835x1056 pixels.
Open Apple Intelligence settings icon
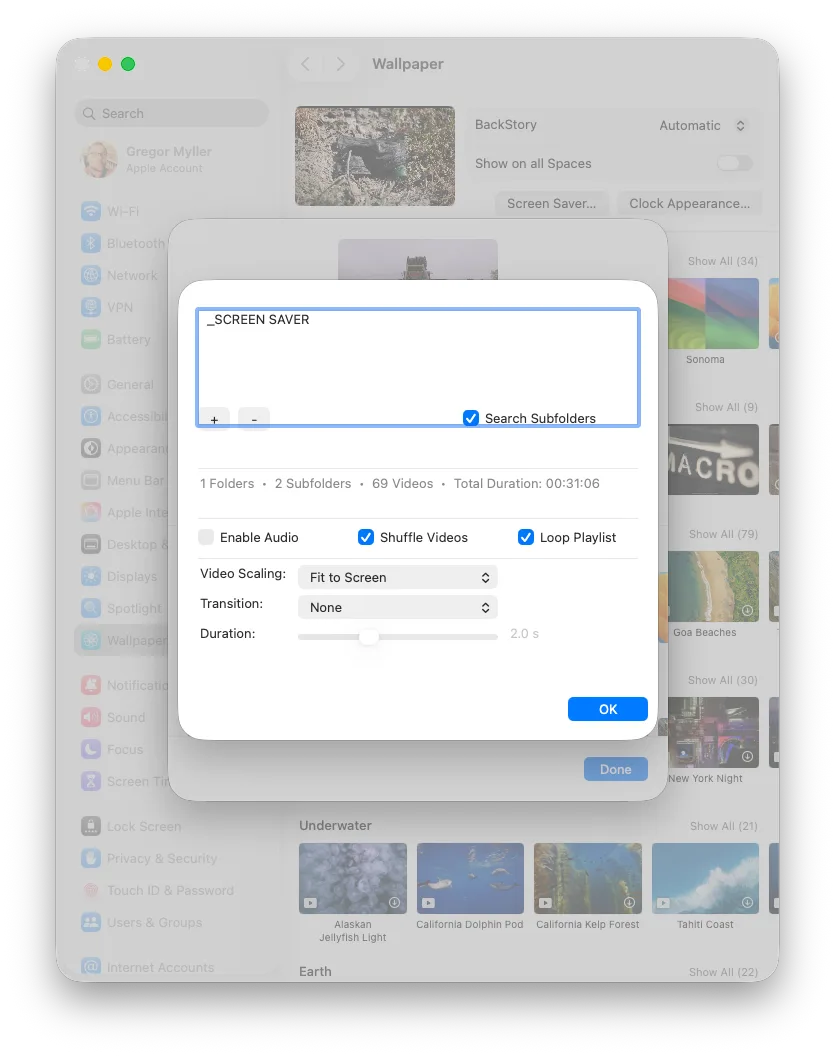coord(91,512)
